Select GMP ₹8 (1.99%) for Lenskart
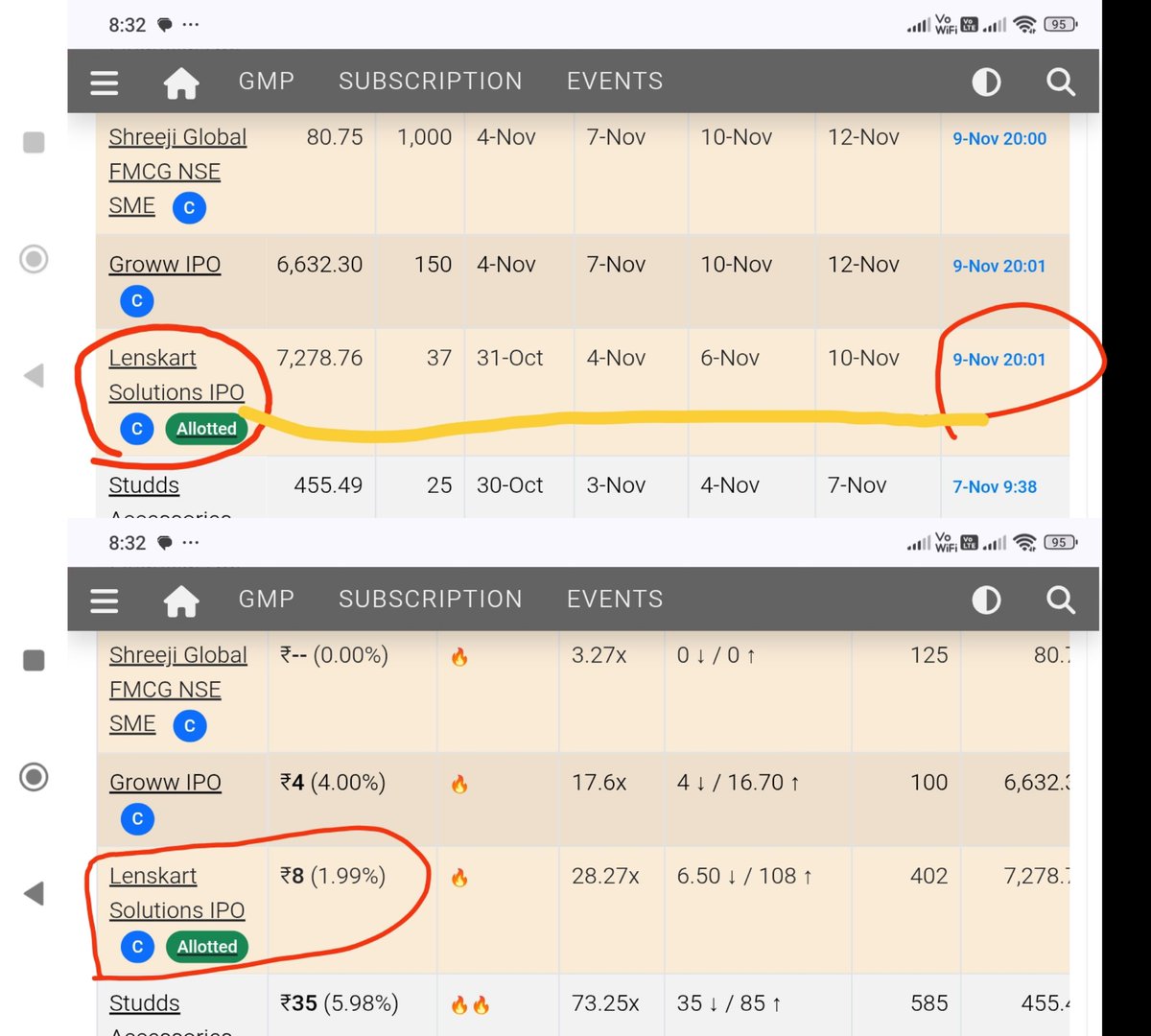The image size is (1151, 1036). [333, 876]
